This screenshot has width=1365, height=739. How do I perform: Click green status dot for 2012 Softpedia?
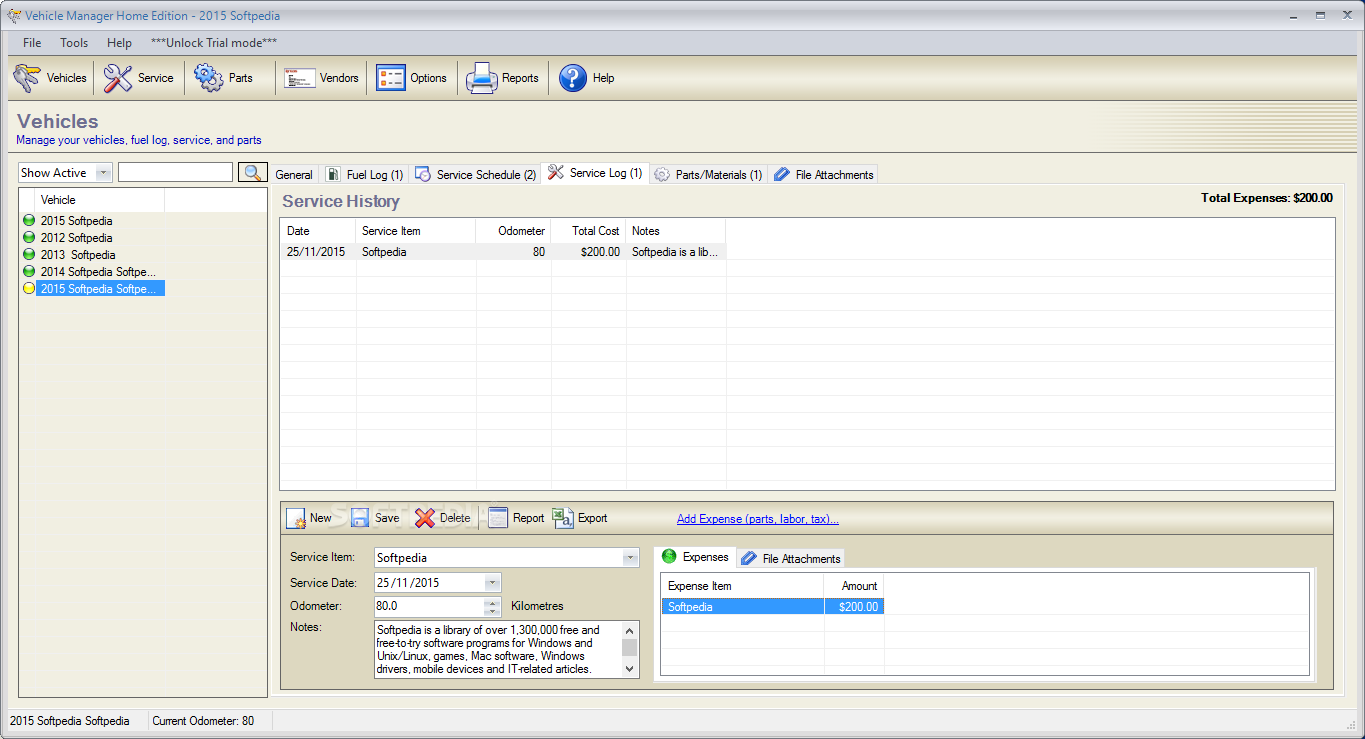point(29,238)
